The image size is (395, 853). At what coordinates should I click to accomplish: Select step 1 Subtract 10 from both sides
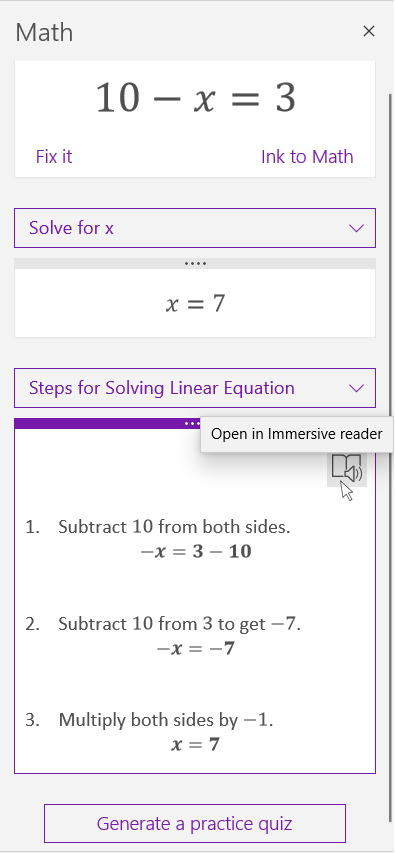click(174, 527)
